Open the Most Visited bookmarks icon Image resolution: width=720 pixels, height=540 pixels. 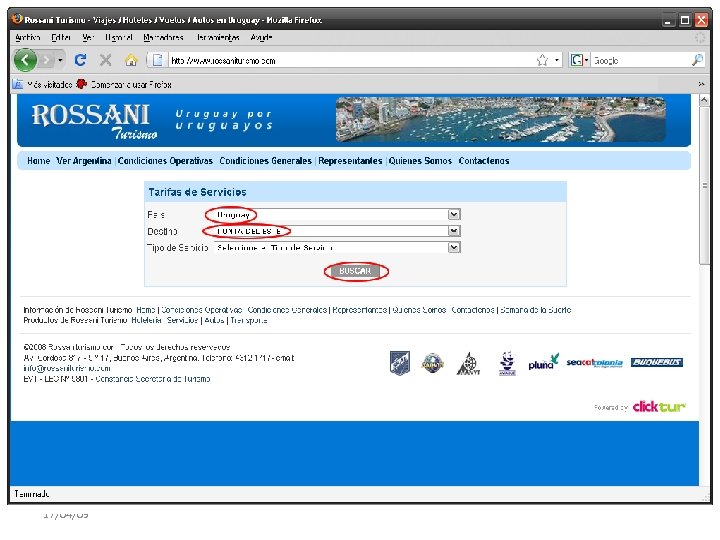click(x=17, y=84)
